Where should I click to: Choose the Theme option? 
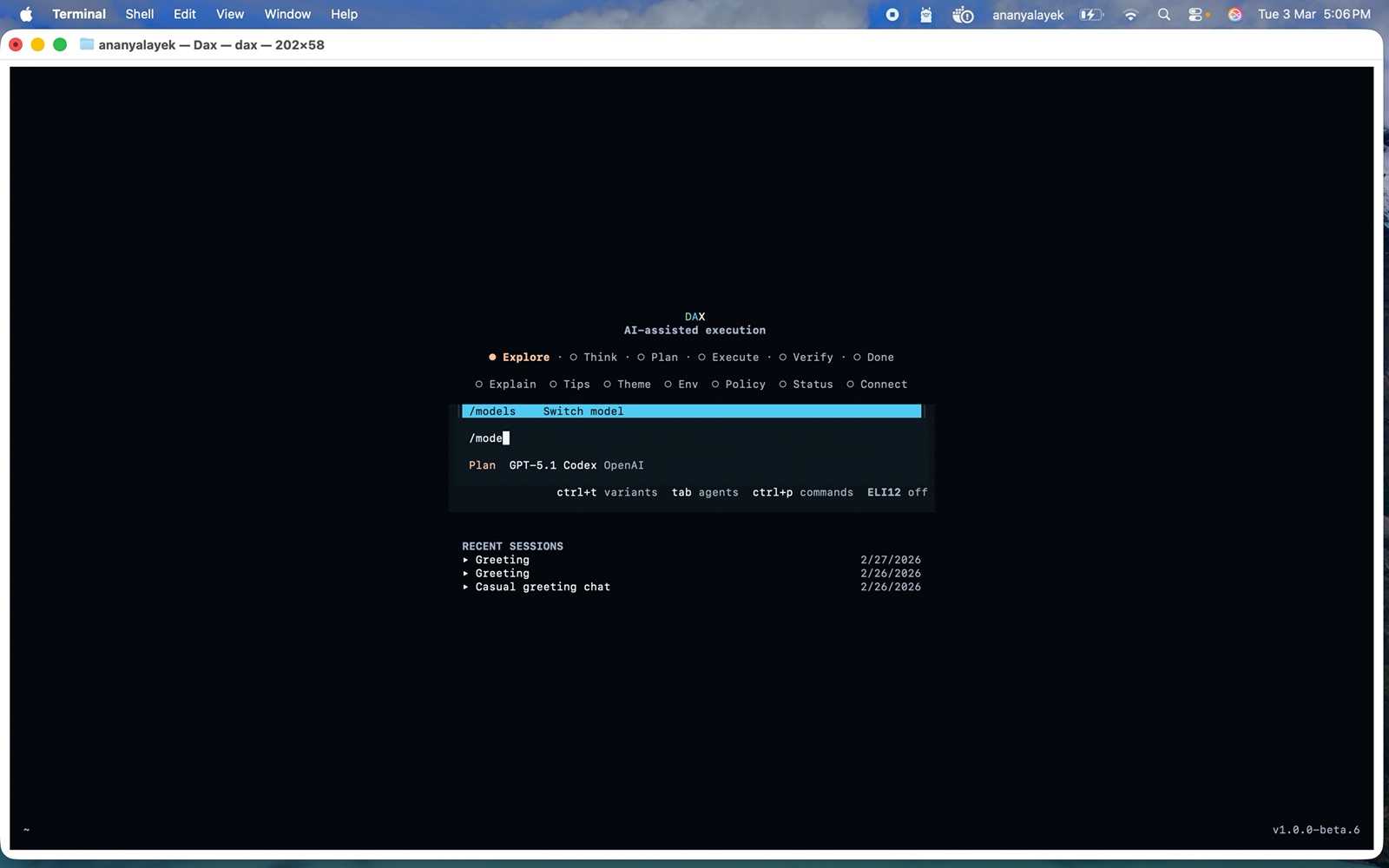click(627, 384)
